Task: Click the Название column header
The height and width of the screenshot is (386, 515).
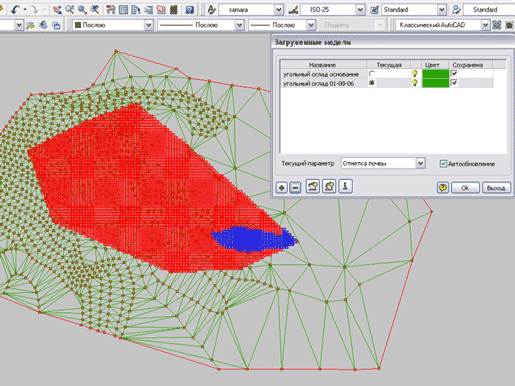Action: (x=323, y=65)
